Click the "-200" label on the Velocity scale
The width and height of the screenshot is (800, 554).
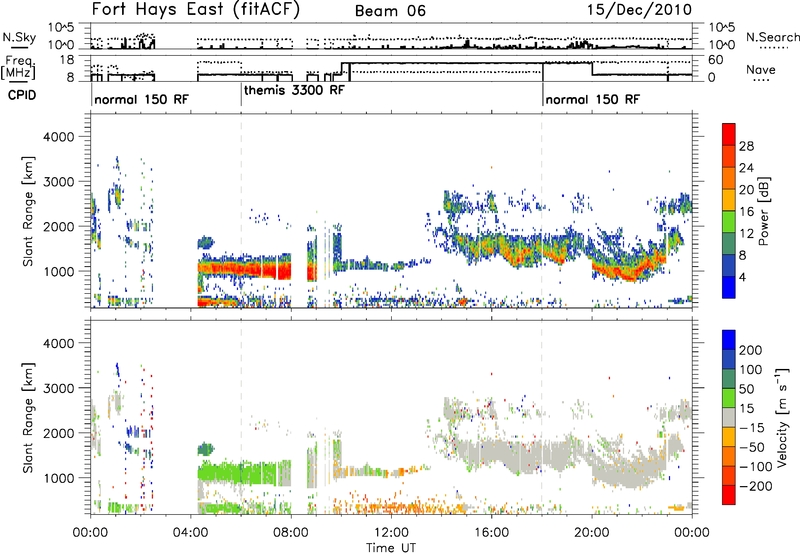click(756, 486)
